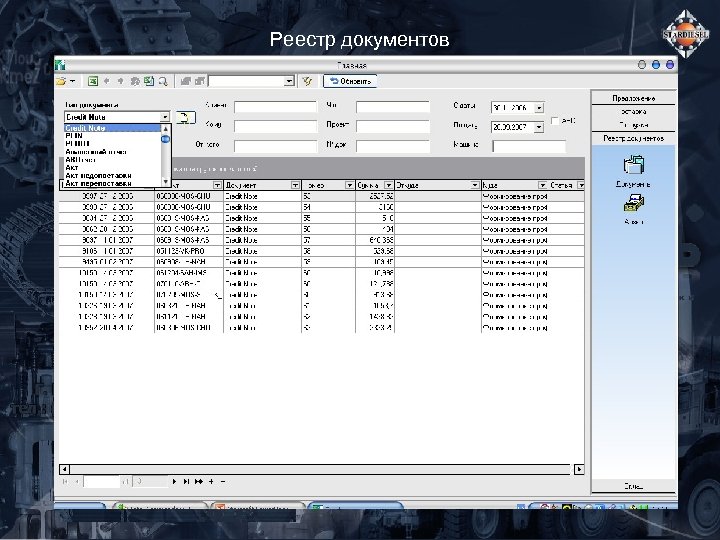Click horizontal scrollbar left arrow

tap(64, 469)
